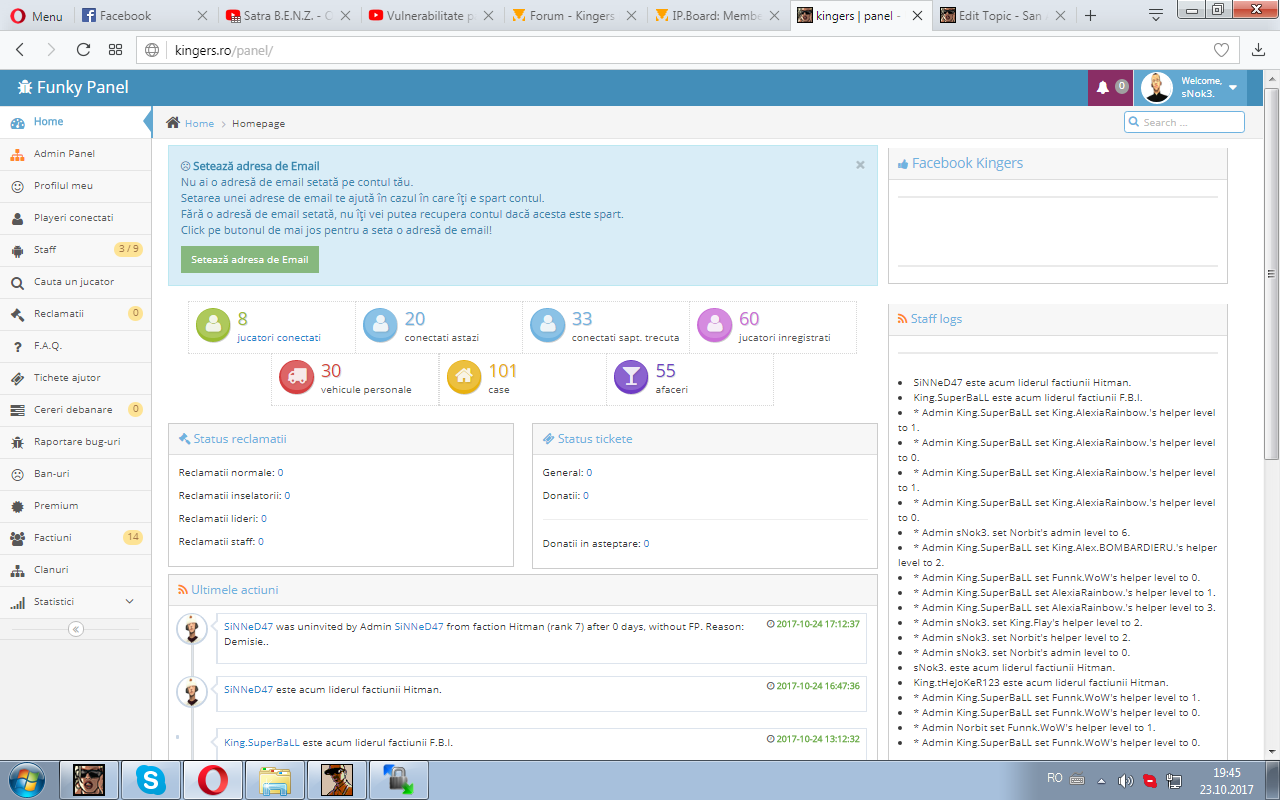Open the Windows Start button
1280x800 pixels.
point(26,779)
